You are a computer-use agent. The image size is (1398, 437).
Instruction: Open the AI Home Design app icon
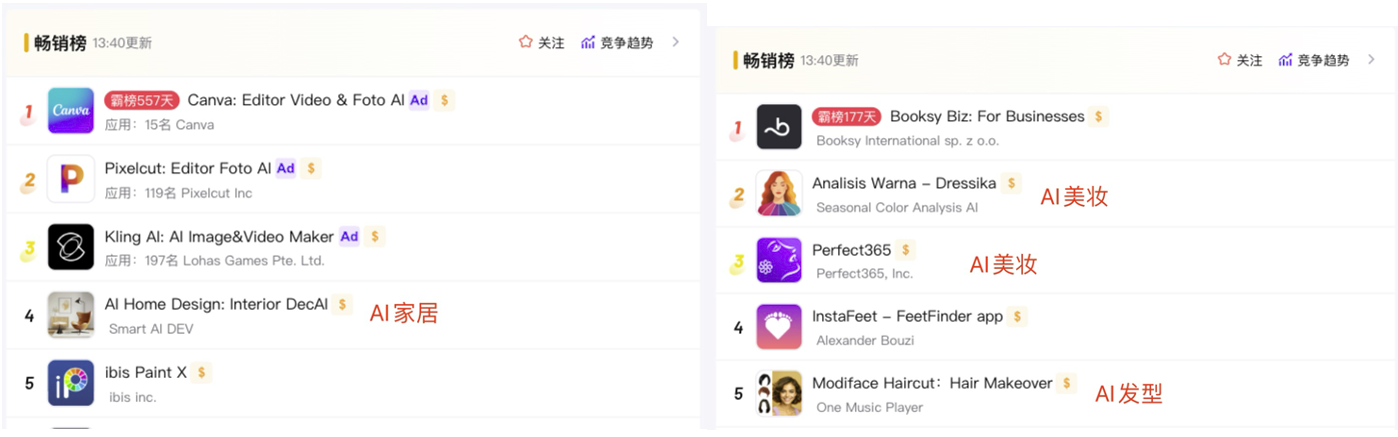coord(71,315)
